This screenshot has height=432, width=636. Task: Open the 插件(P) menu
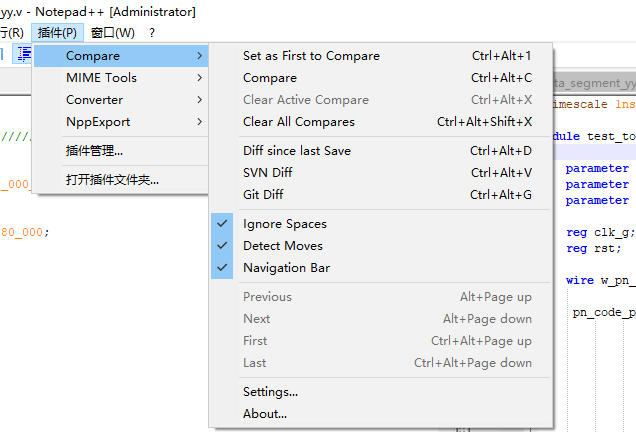coord(57,32)
